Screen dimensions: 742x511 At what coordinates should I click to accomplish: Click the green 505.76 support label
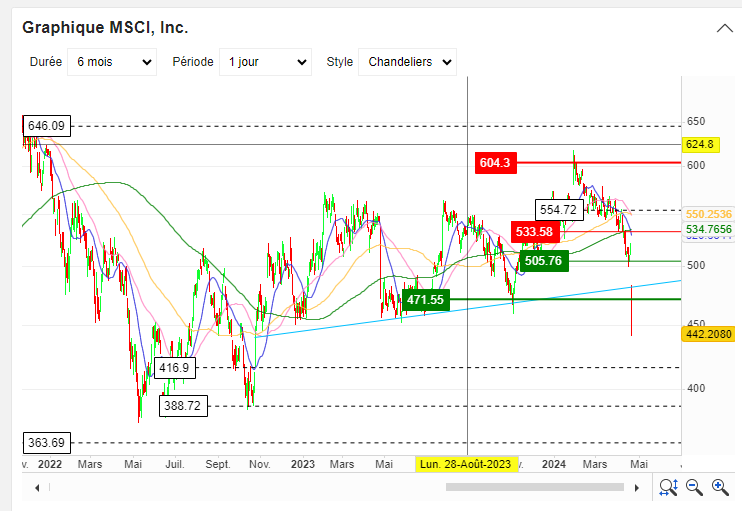(543, 260)
